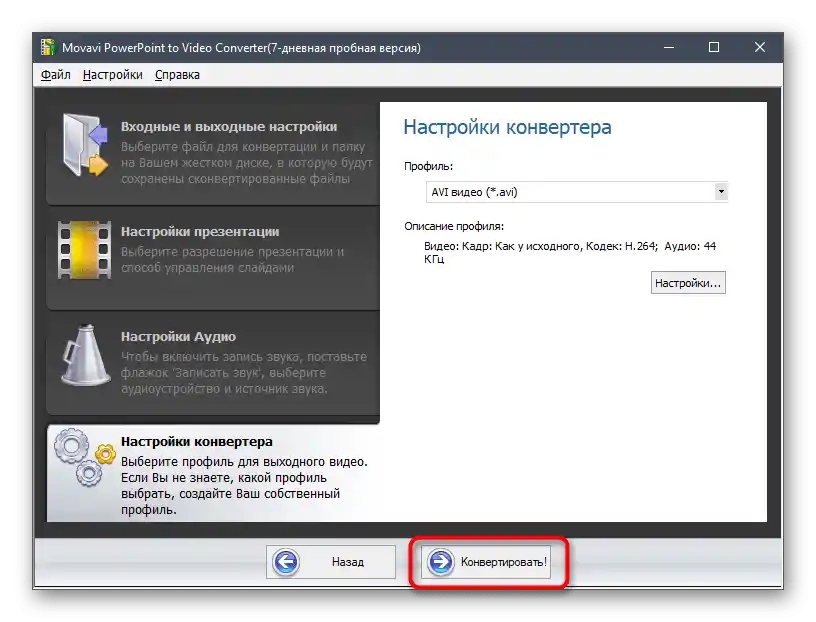This screenshot has height=622, width=816.
Task: Maximize the Movavi converter window
Action: pyautogui.click(x=714, y=47)
